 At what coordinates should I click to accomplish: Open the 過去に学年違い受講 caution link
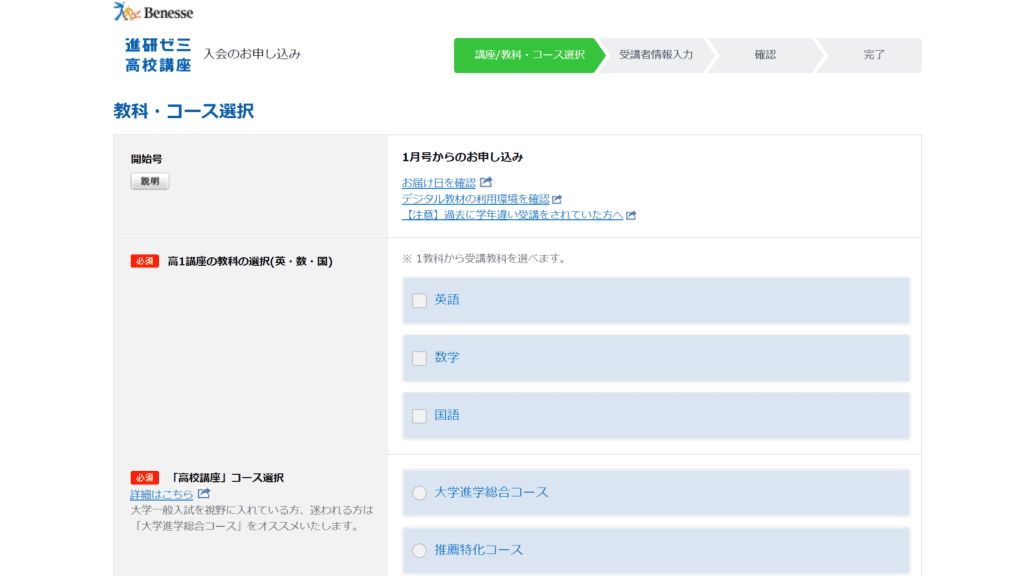pyautogui.click(x=515, y=214)
